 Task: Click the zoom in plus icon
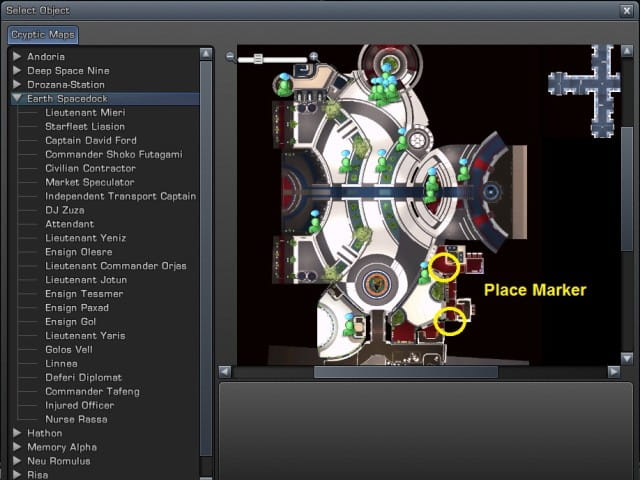[x=314, y=57]
